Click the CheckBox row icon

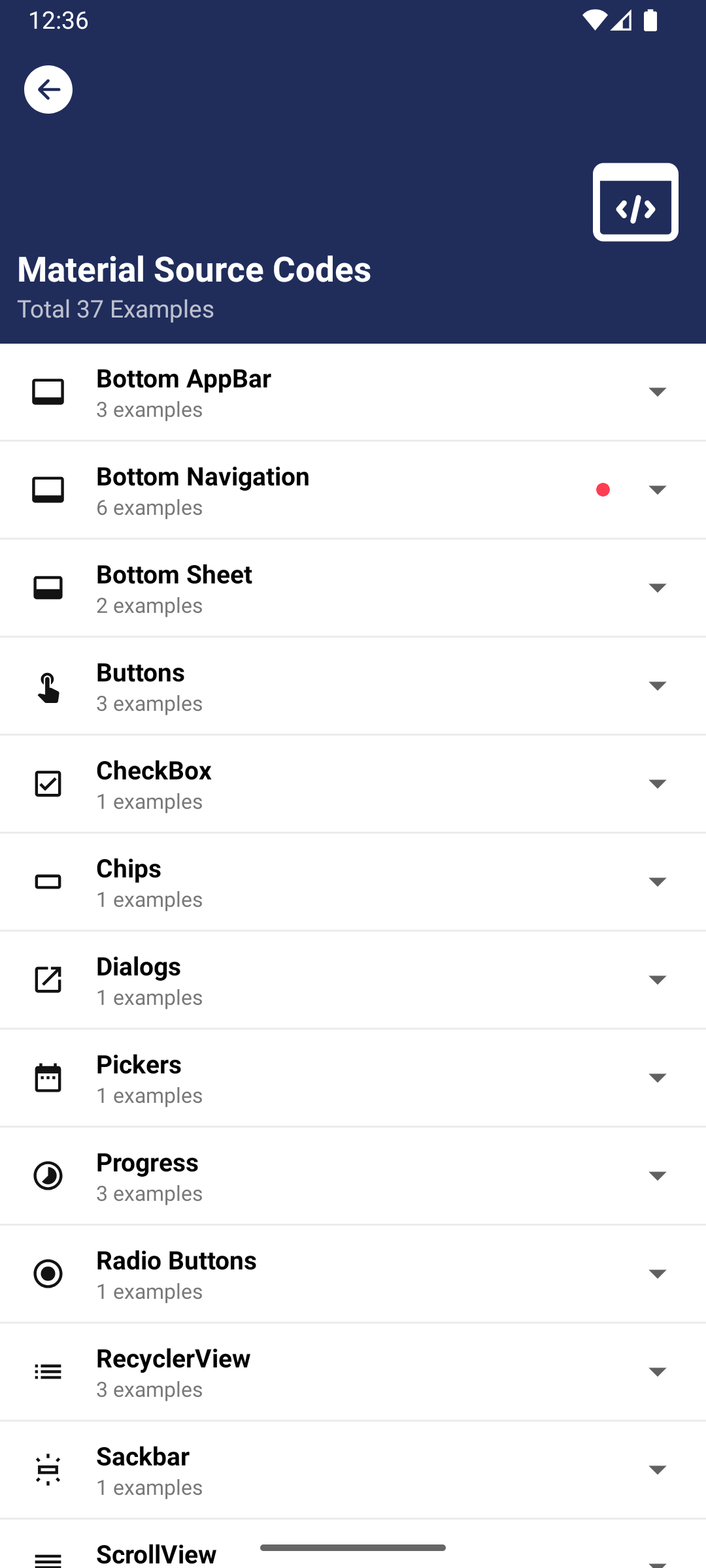(x=48, y=784)
